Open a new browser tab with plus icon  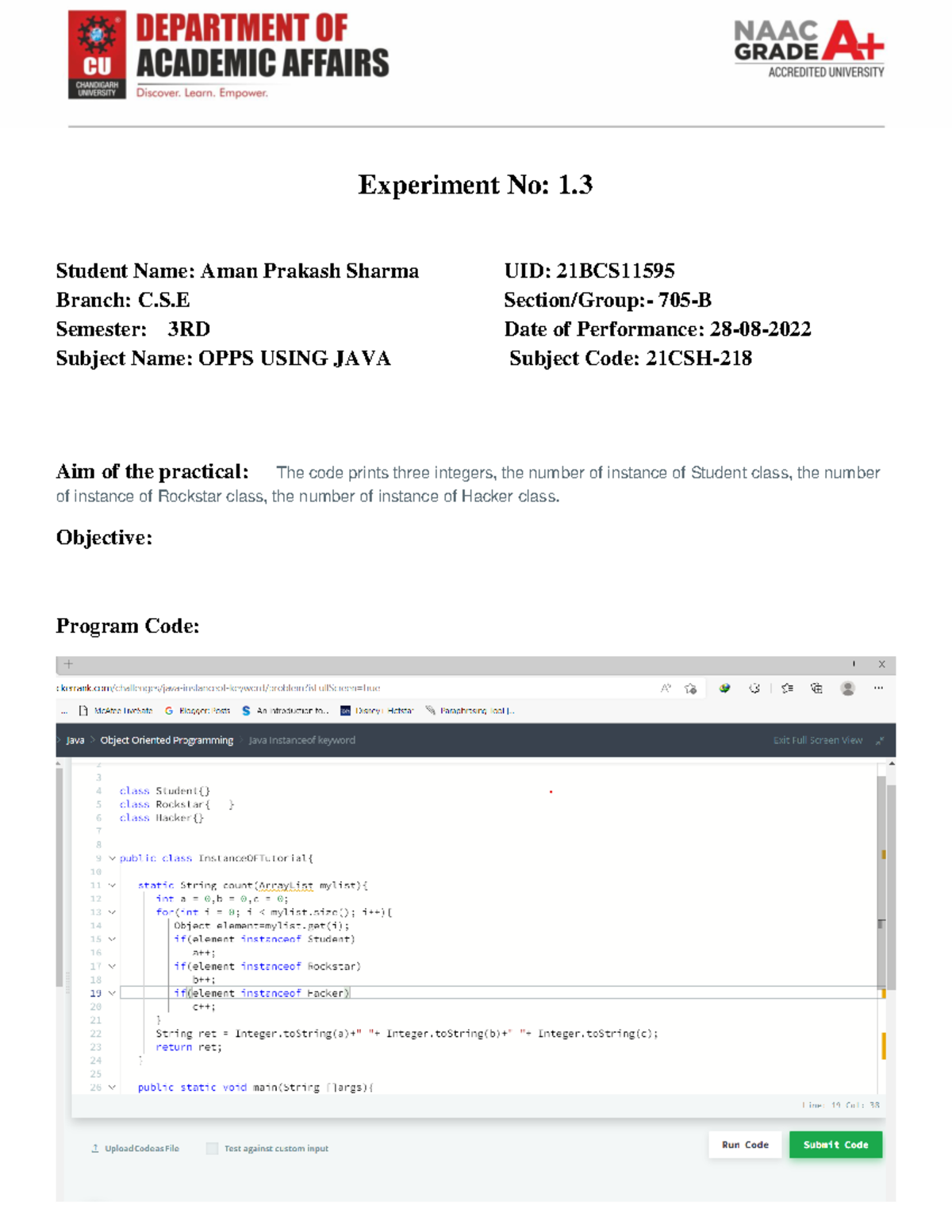[68, 664]
